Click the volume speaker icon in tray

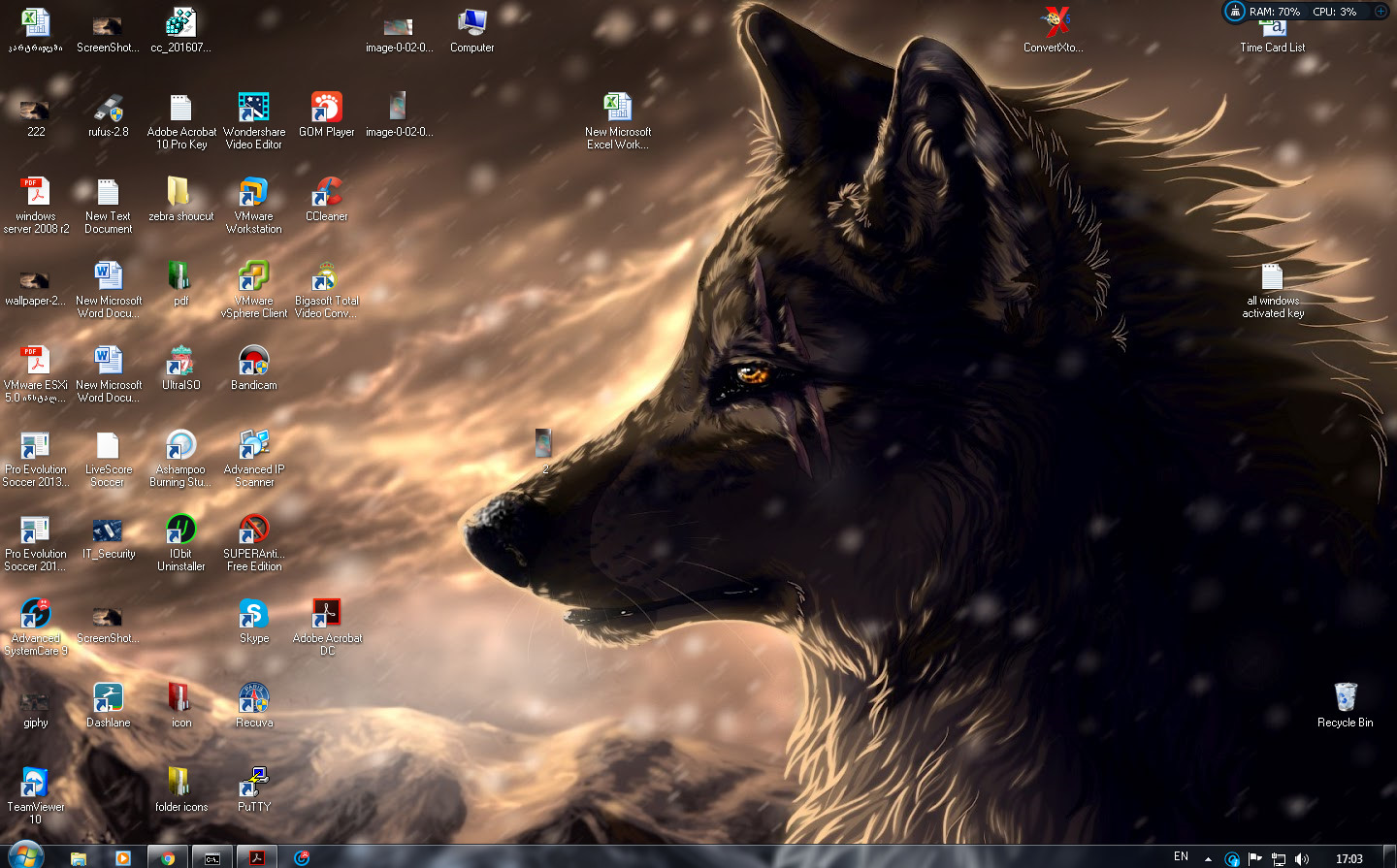coord(1302,858)
